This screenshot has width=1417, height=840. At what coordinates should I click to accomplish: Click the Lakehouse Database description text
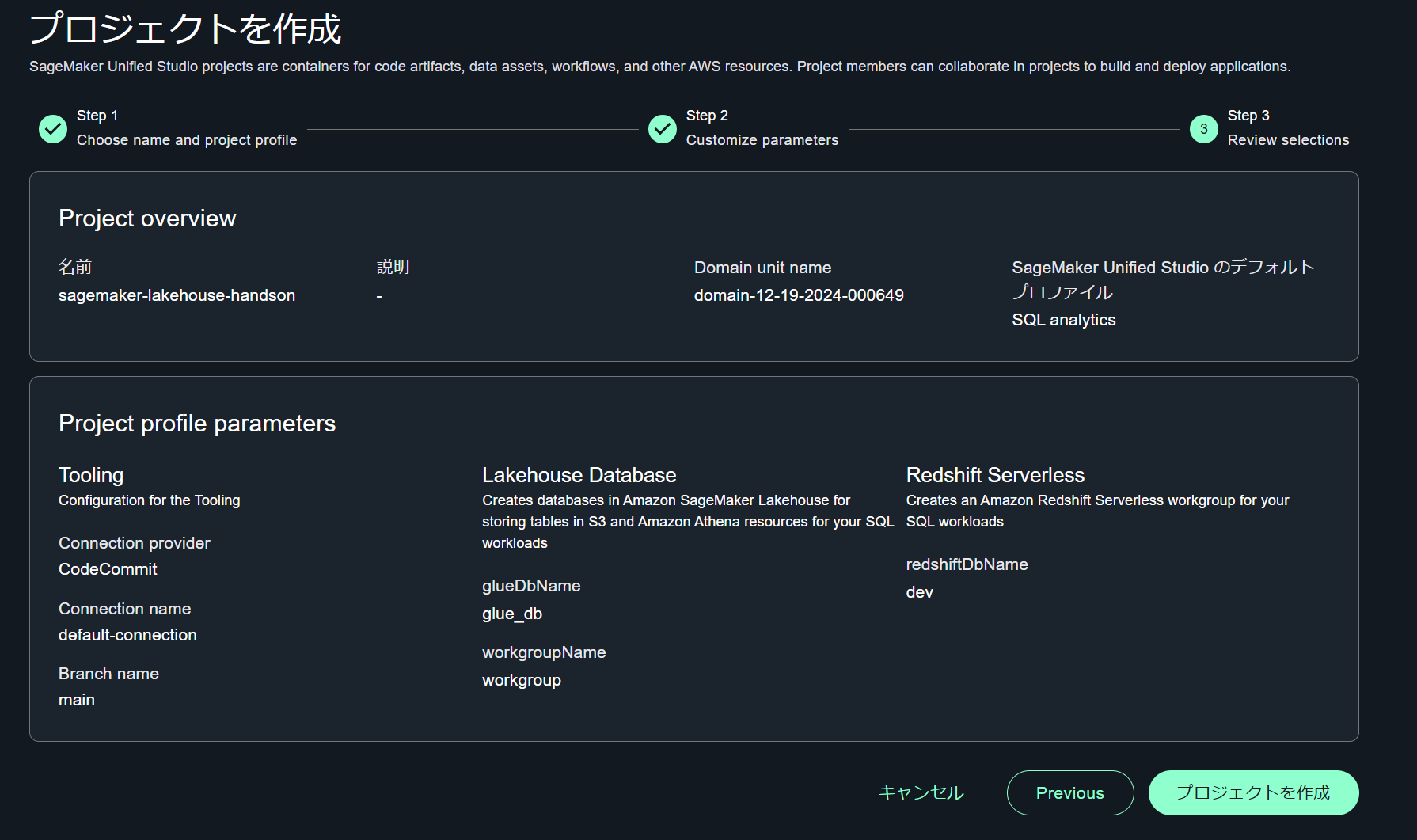coord(688,522)
